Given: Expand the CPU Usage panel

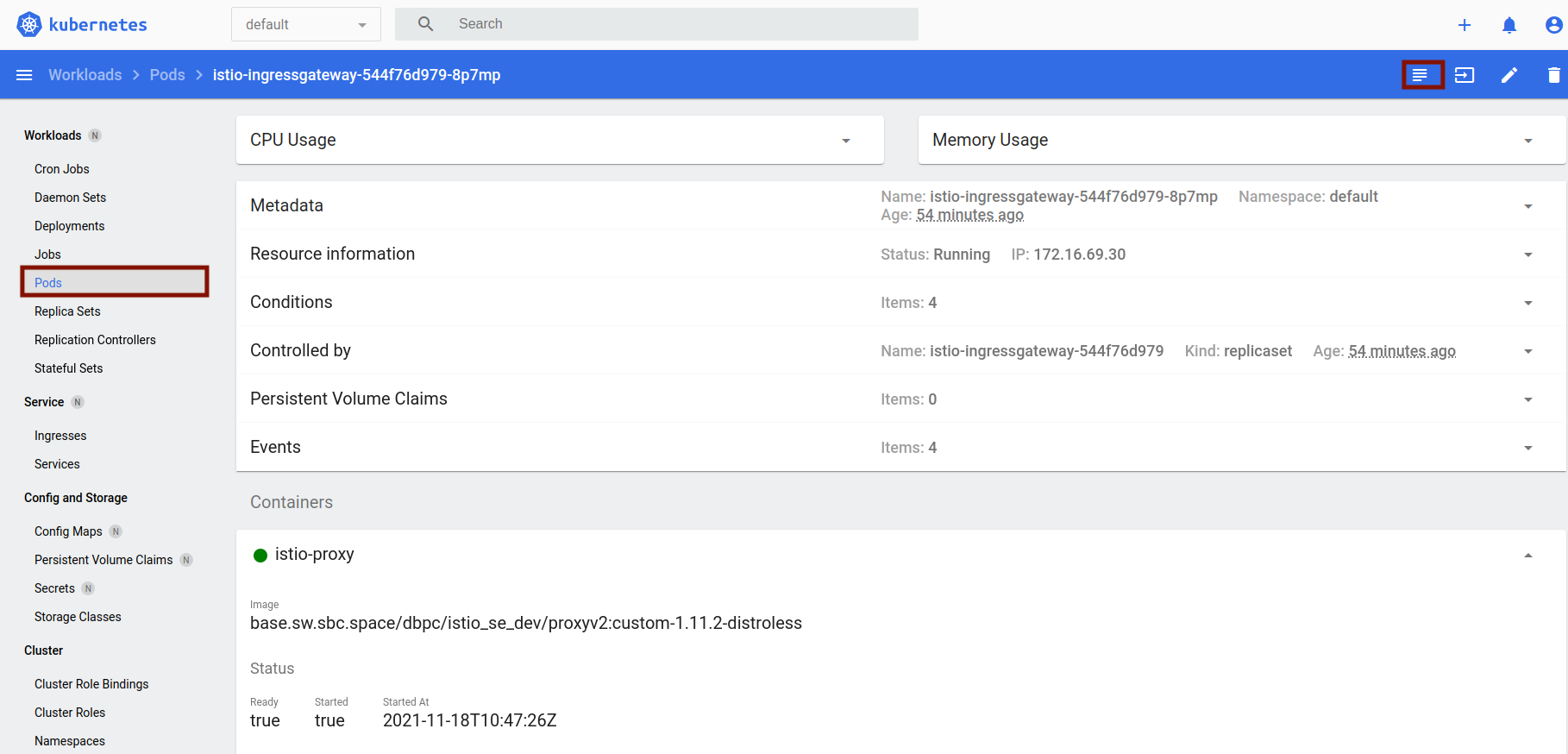Looking at the screenshot, I should point(845,141).
